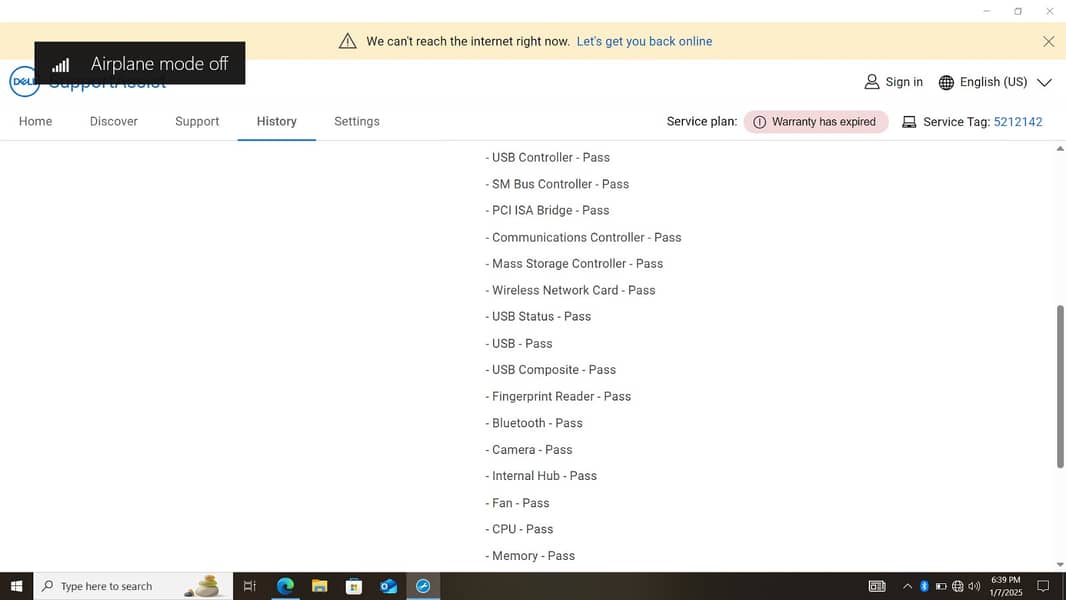Open File Explorer from the taskbar
The image size is (1066, 600).
coord(319,586)
